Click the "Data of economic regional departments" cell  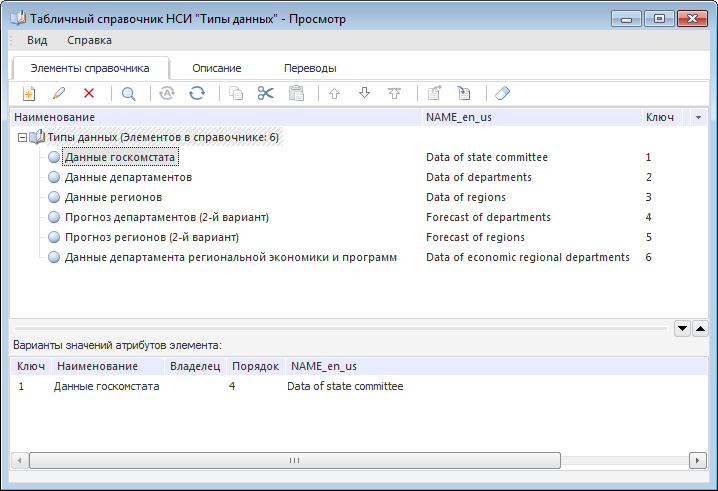pyautogui.click(x=528, y=257)
